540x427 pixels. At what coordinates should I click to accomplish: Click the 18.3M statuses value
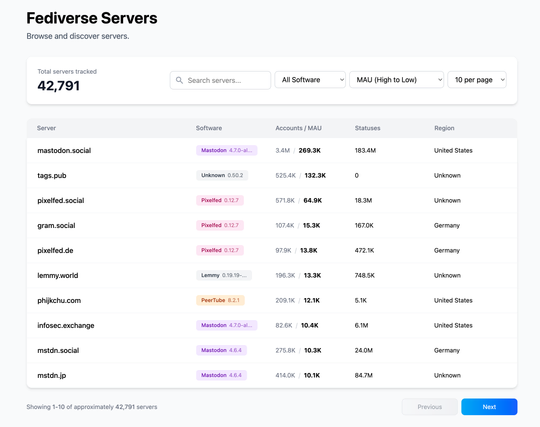pos(363,200)
